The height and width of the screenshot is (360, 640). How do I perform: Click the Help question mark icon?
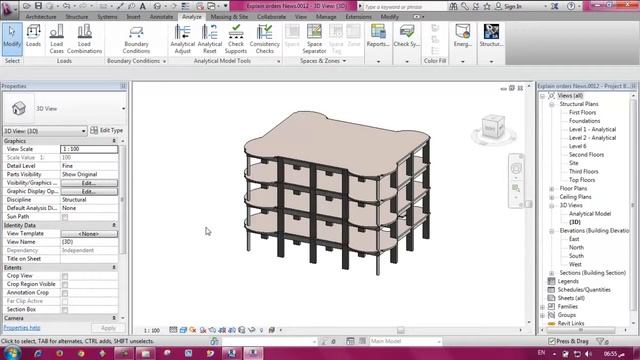(571, 6)
